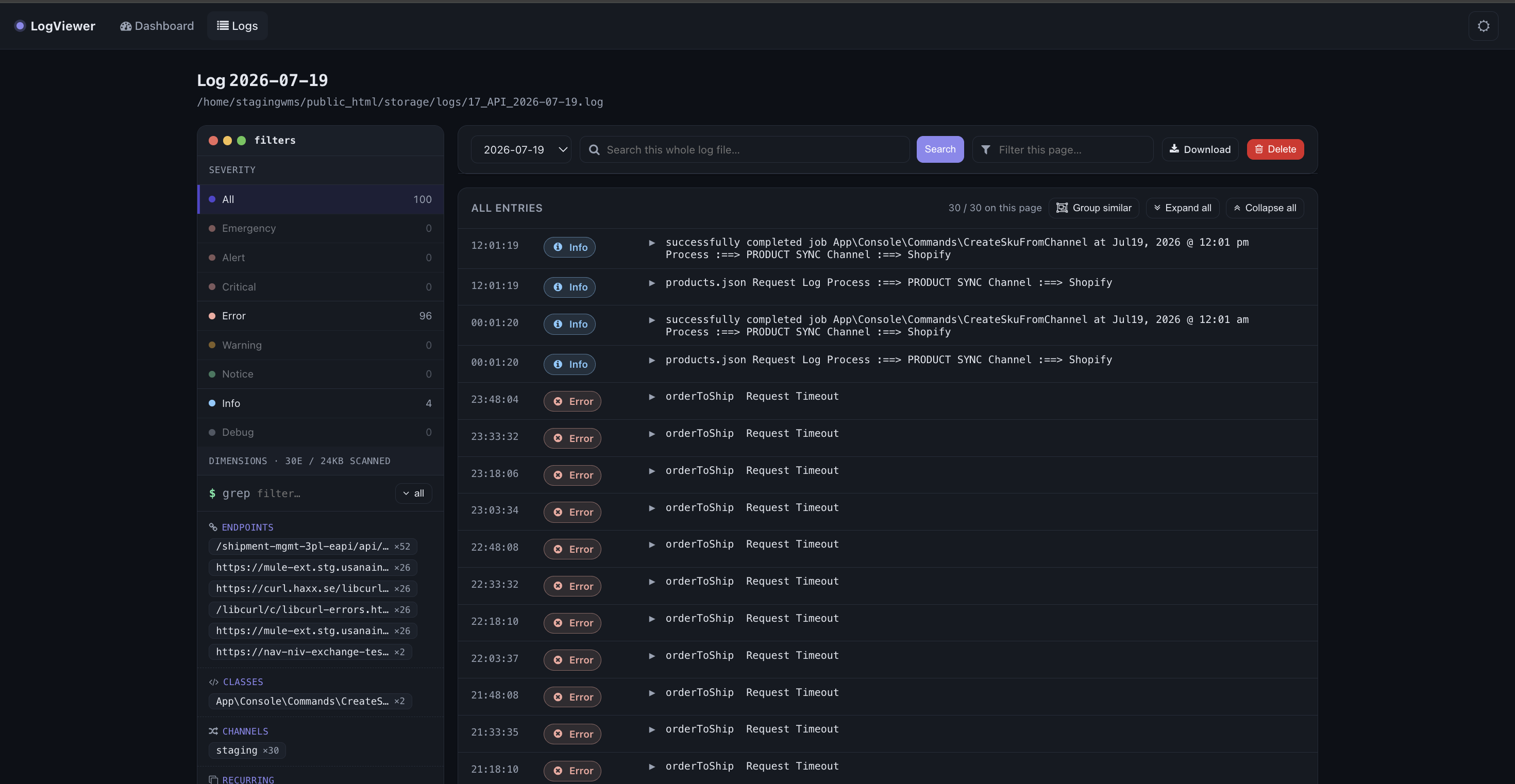
Task: Click the Info badge on 00:01:20 products.json row
Action: tap(569, 364)
